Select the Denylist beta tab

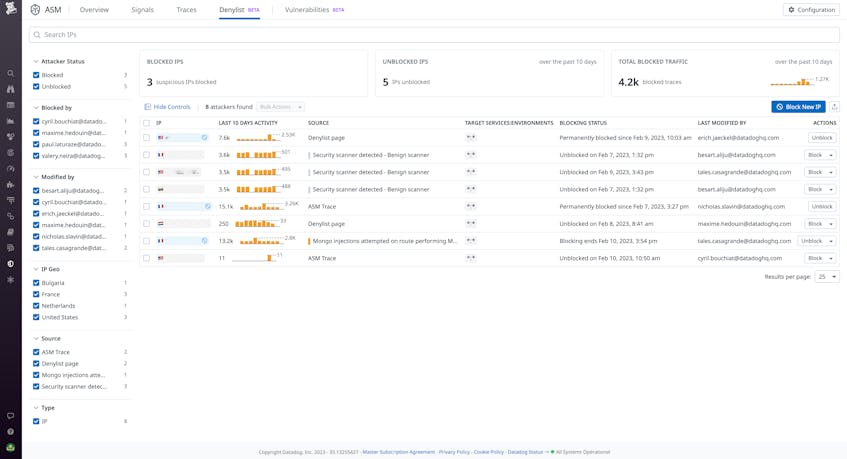point(239,10)
